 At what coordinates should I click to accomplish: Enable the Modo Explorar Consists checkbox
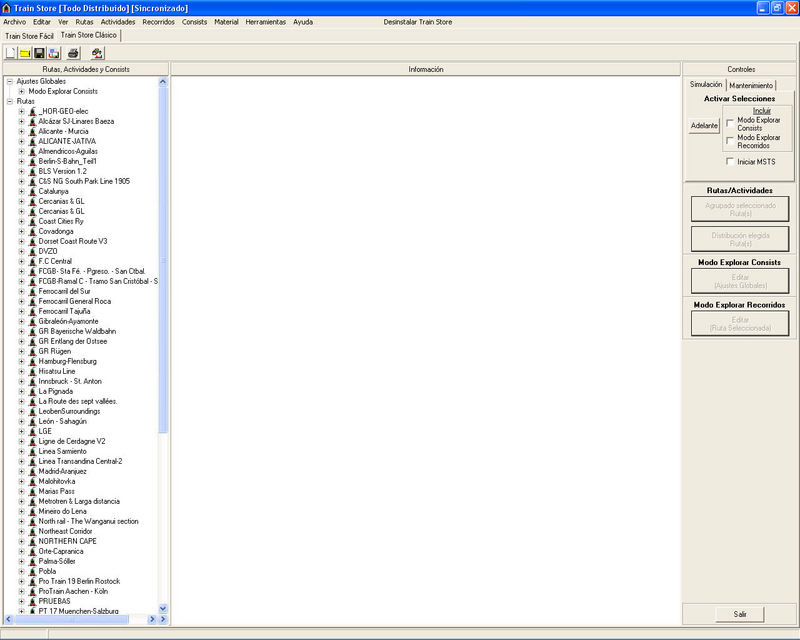coord(730,121)
